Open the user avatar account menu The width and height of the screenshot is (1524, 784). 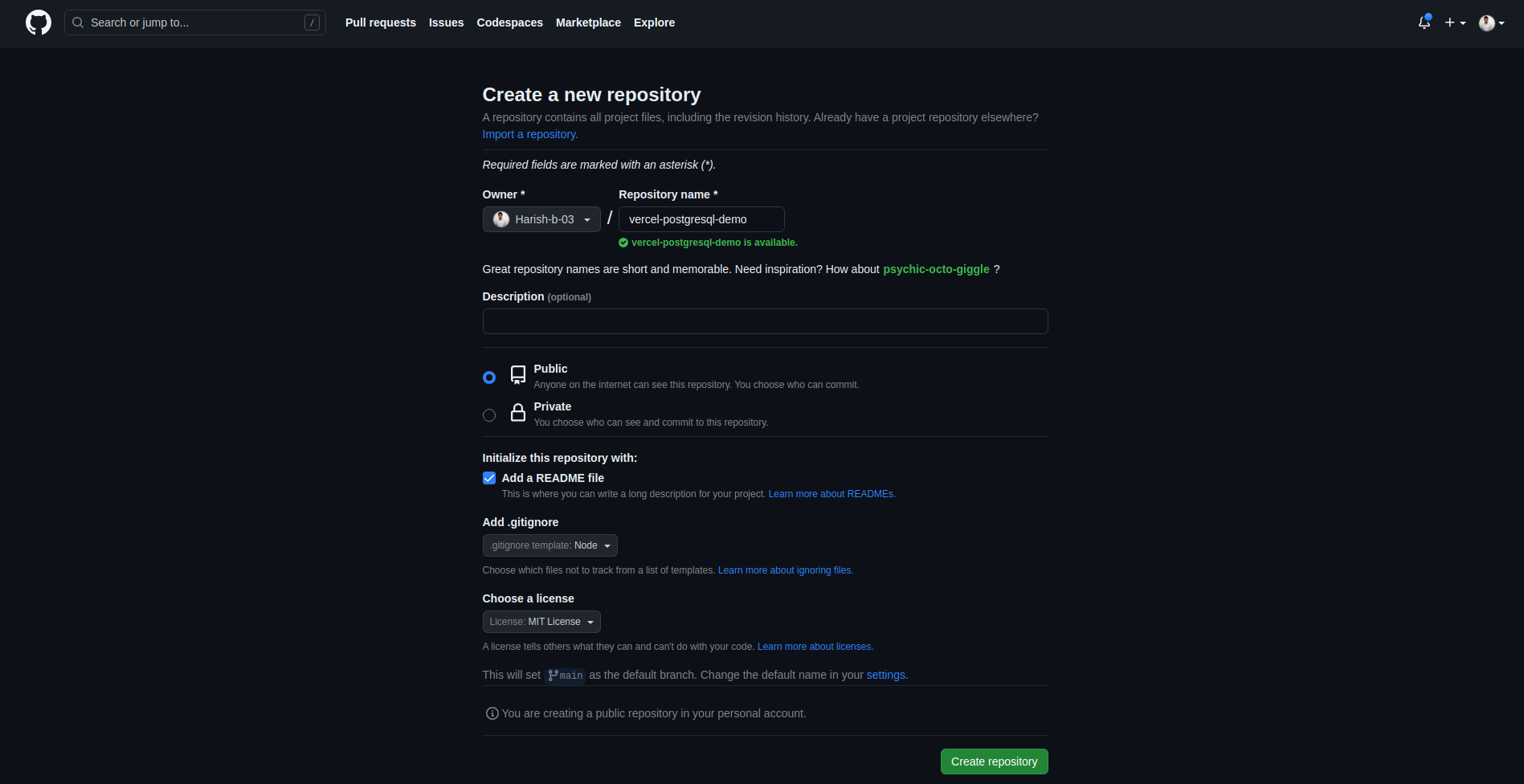(1492, 22)
